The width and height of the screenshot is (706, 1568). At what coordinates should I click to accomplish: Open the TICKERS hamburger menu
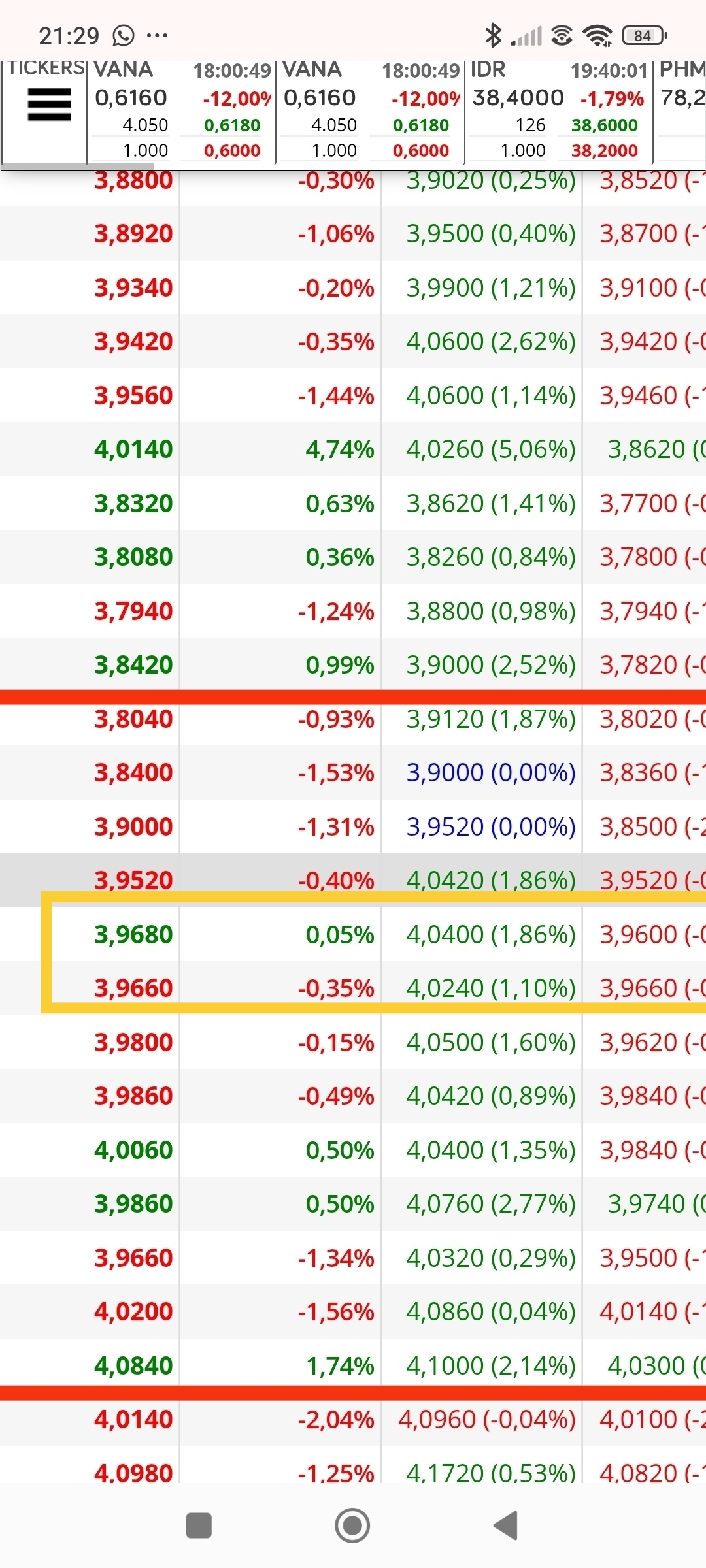coord(49,105)
